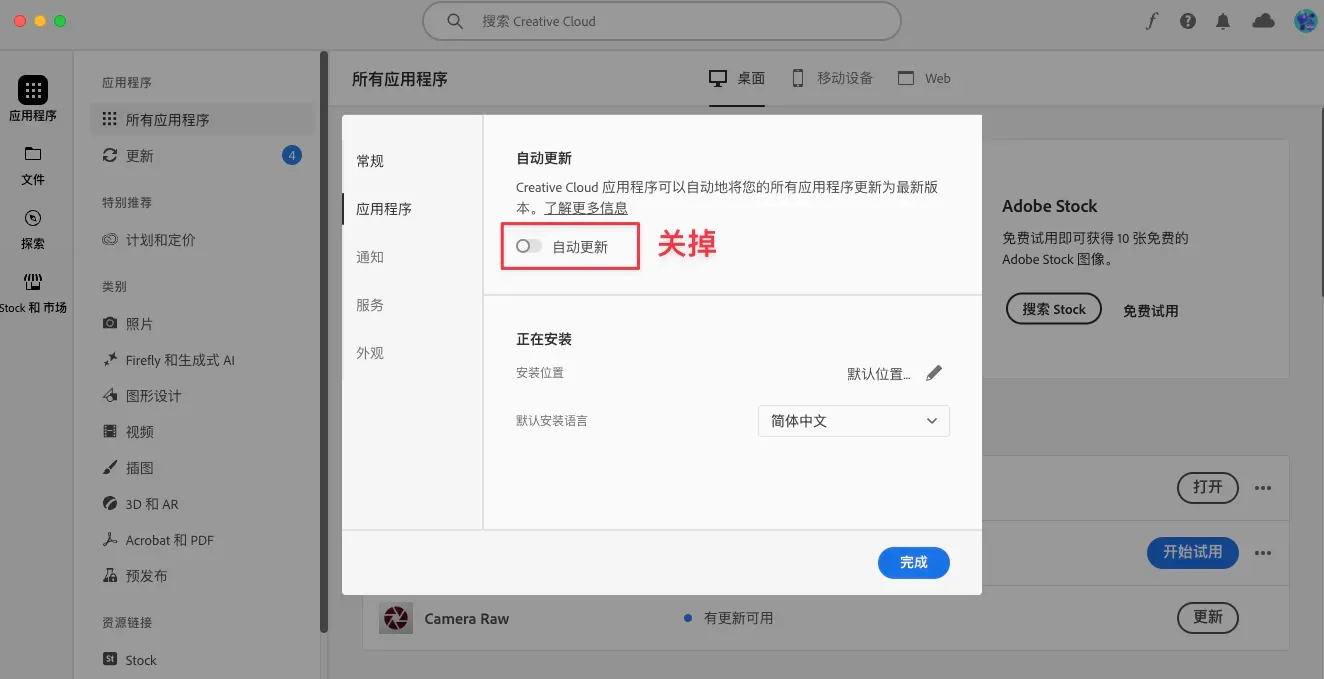Viewport: 1324px width, 679px height.
Task: Select 所有应用程序 in the sidebar
Action: 203,119
